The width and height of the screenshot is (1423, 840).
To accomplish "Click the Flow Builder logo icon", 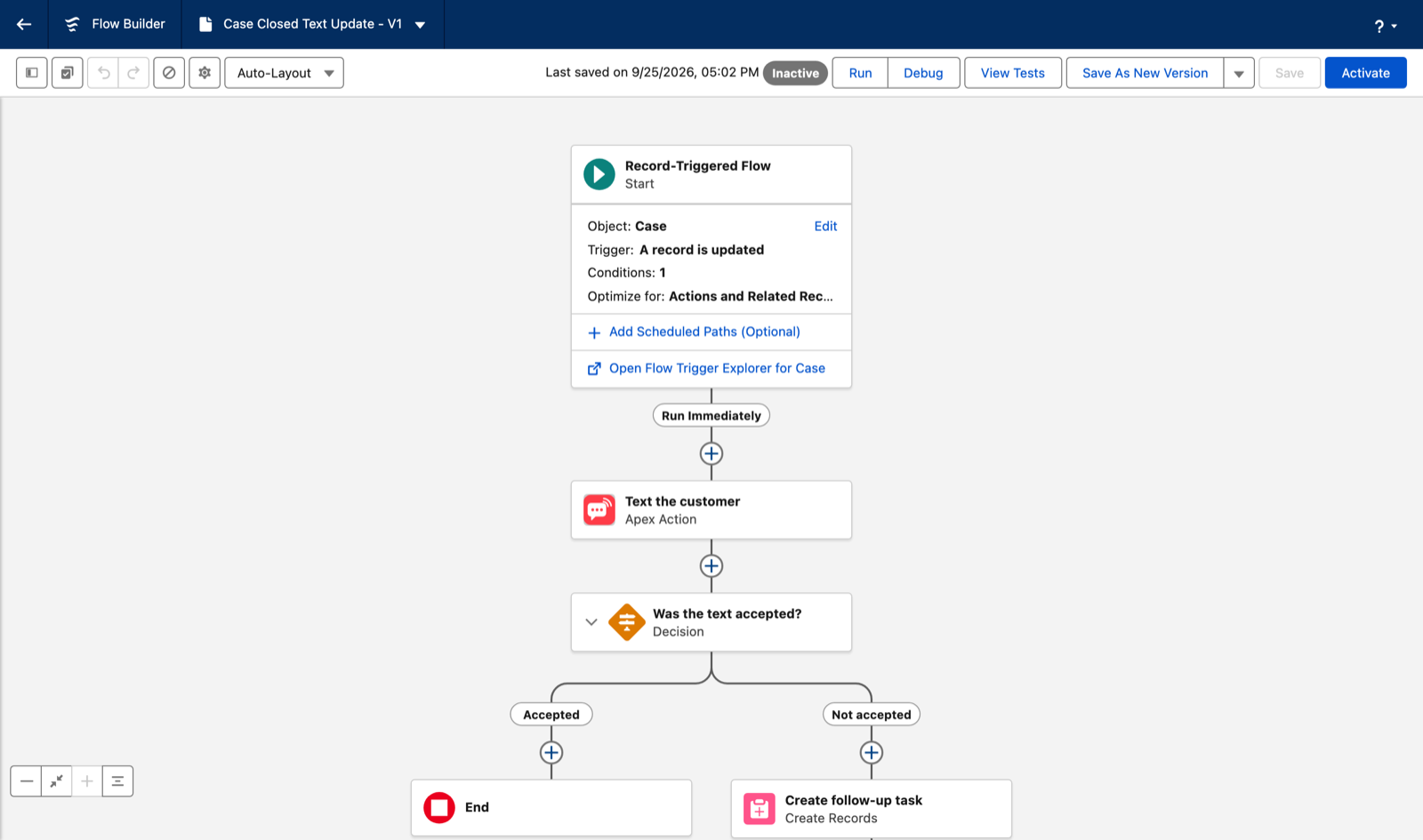I will point(72,24).
